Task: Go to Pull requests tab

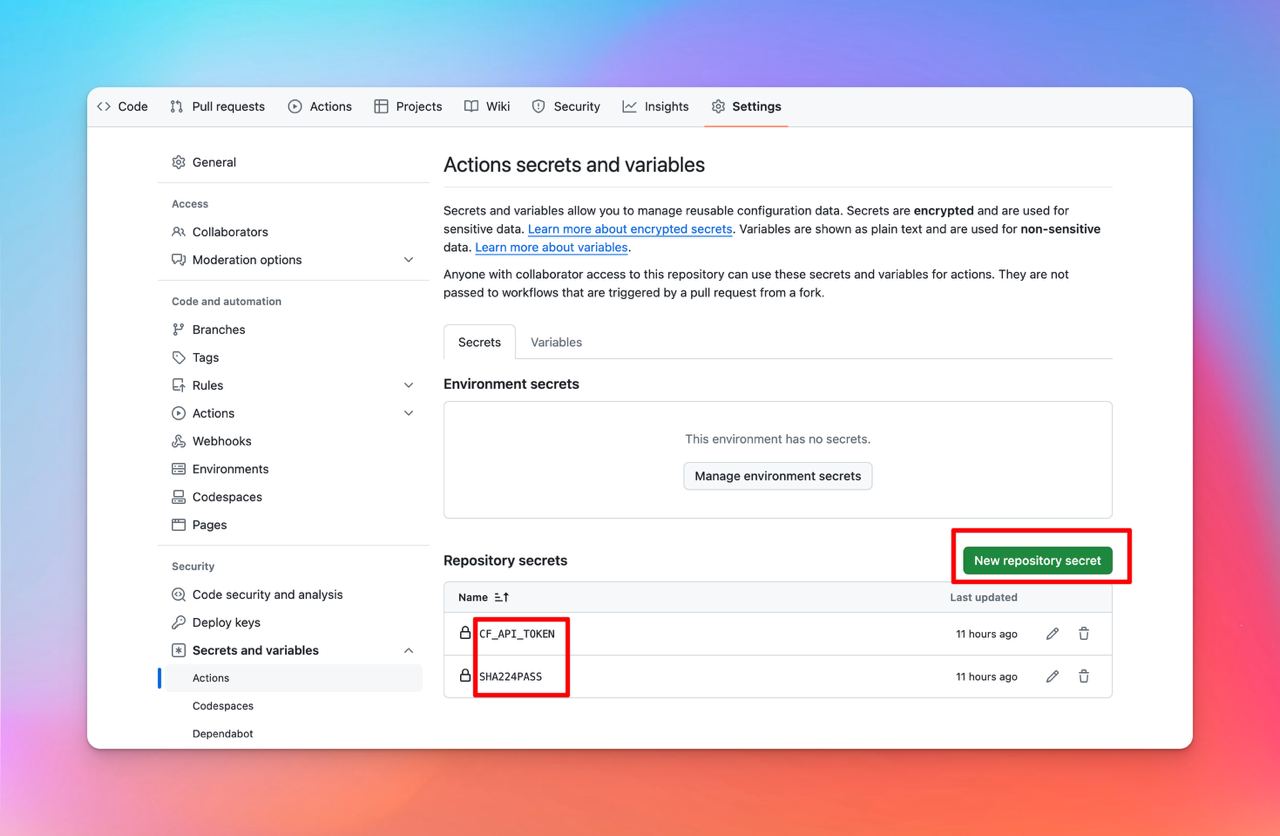Action: (217, 106)
